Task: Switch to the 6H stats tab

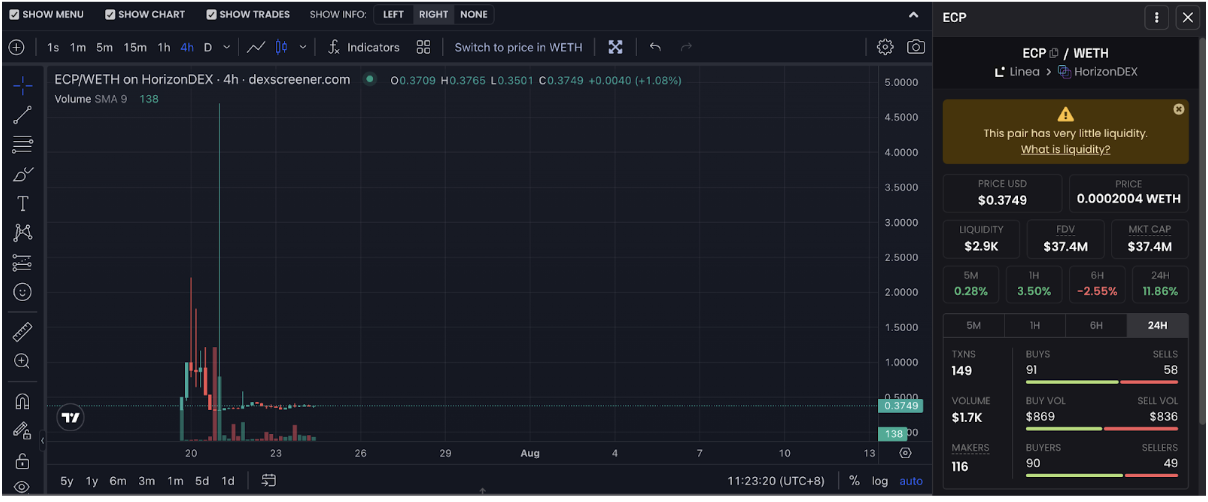Action: (x=1096, y=325)
